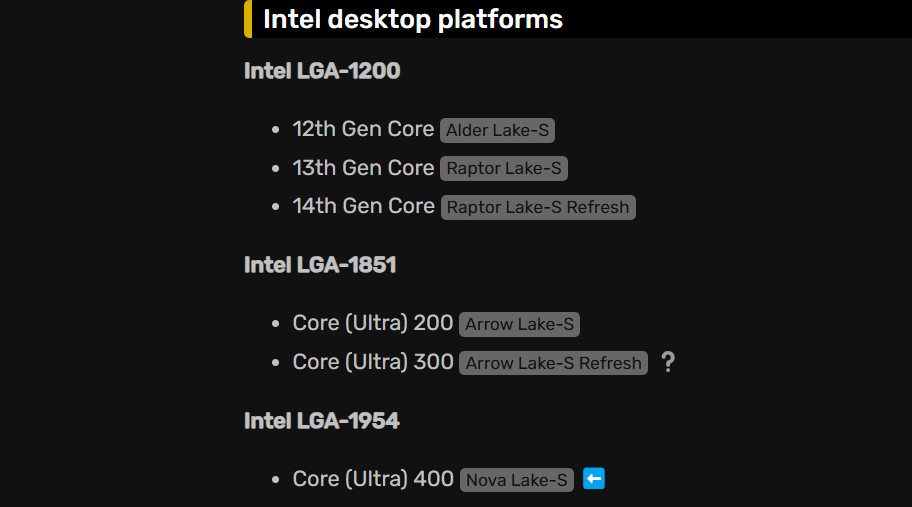The width and height of the screenshot is (912, 507).
Task: Click the Nova Lake-S tag
Action: tap(517, 480)
